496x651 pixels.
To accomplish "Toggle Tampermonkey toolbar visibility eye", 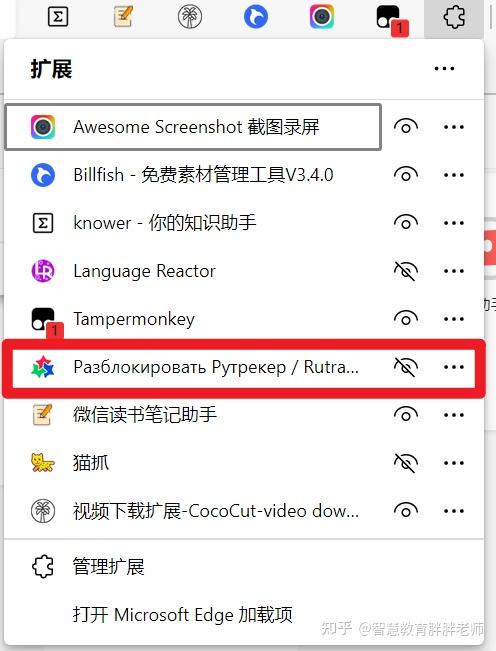I will [x=406, y=319].
